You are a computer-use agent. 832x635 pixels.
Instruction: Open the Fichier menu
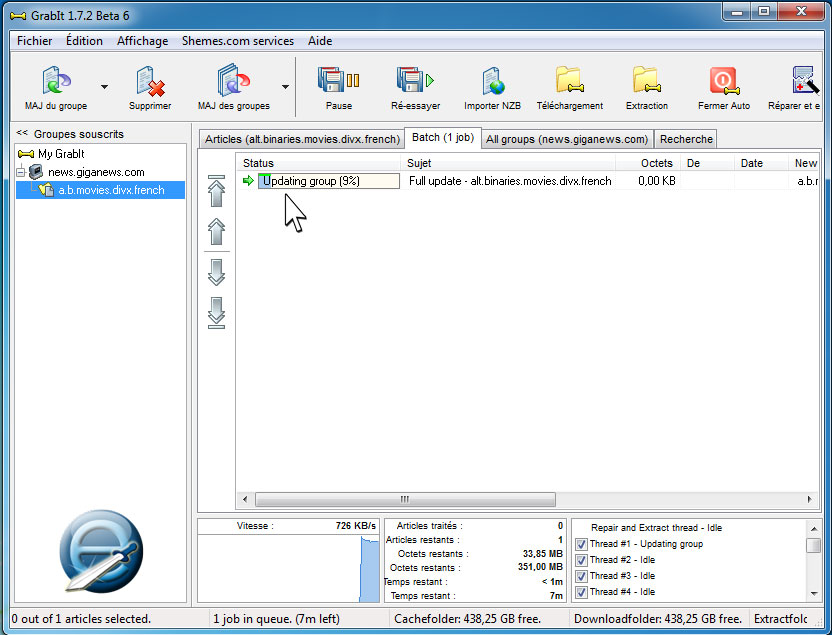tap(34, 41)
